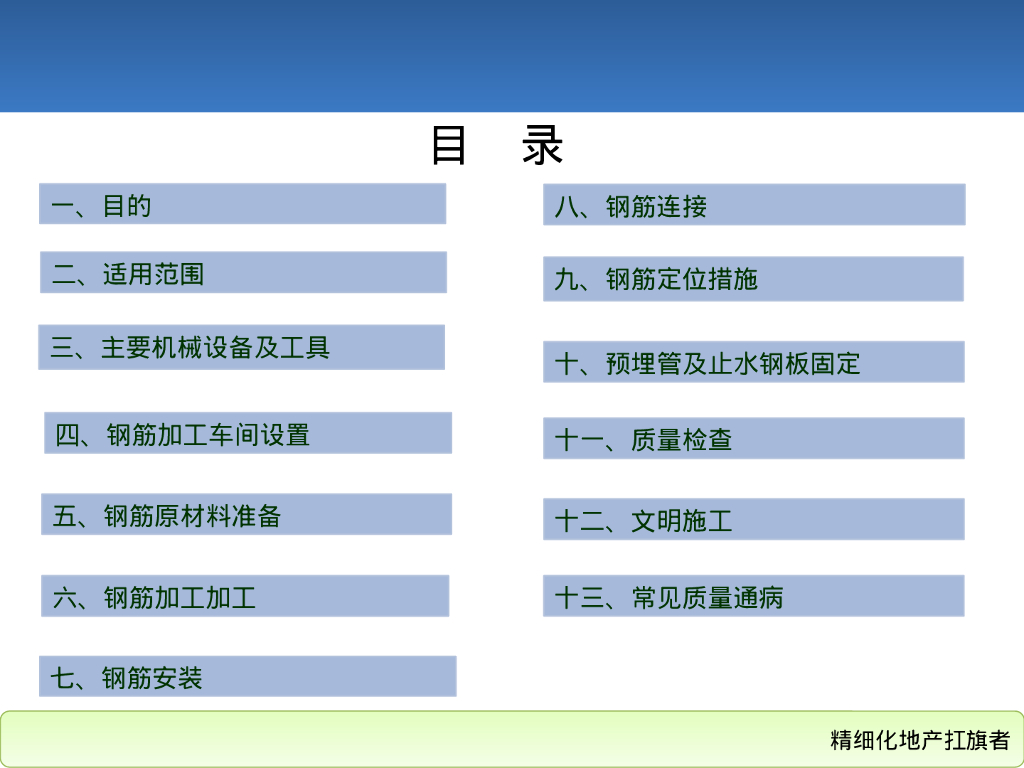The height and width of the screenshot is (768, 1024).
Task: Open '十一、质量检查' section
Action: coord(754,438)
